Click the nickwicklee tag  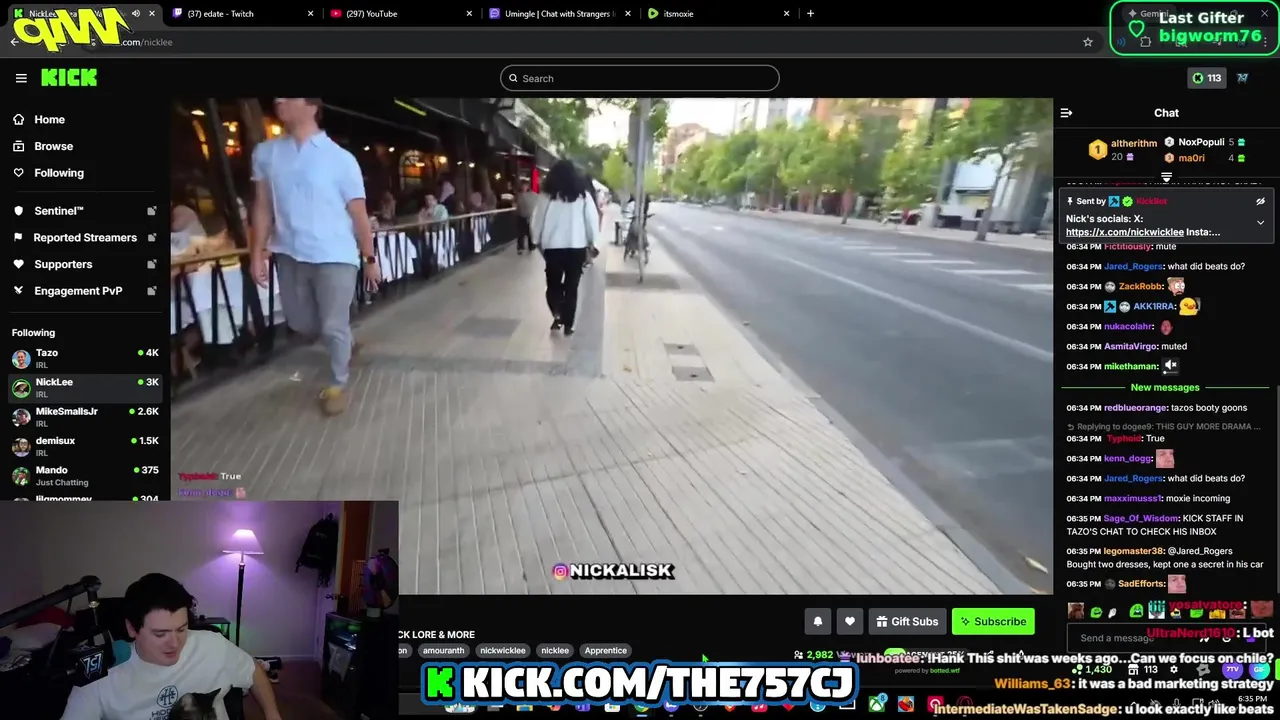coord(502,650)
